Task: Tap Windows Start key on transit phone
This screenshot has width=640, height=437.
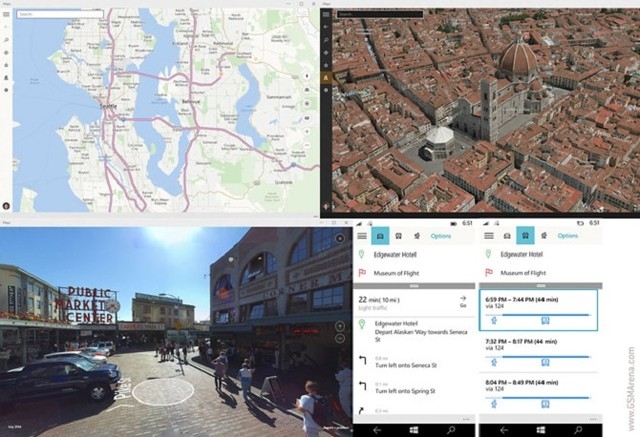Action: [541, 430]
